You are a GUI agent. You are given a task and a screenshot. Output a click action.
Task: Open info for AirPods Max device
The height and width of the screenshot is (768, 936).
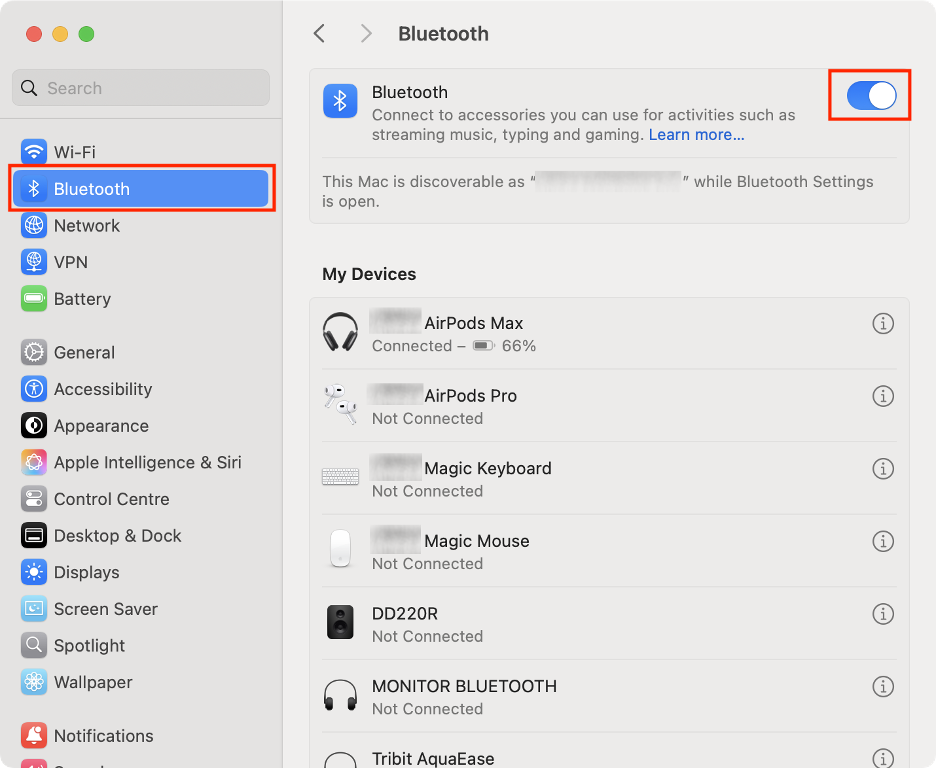pos(883,323)
